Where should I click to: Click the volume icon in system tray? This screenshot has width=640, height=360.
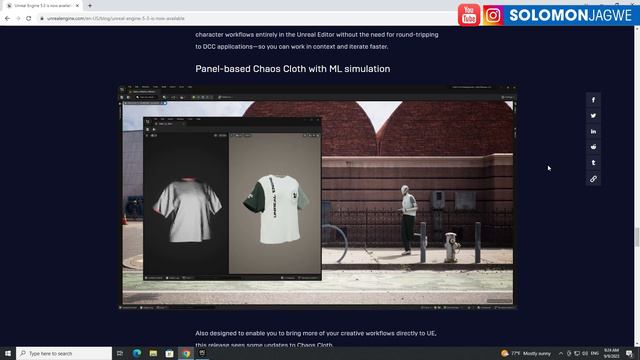click(585, 353)
